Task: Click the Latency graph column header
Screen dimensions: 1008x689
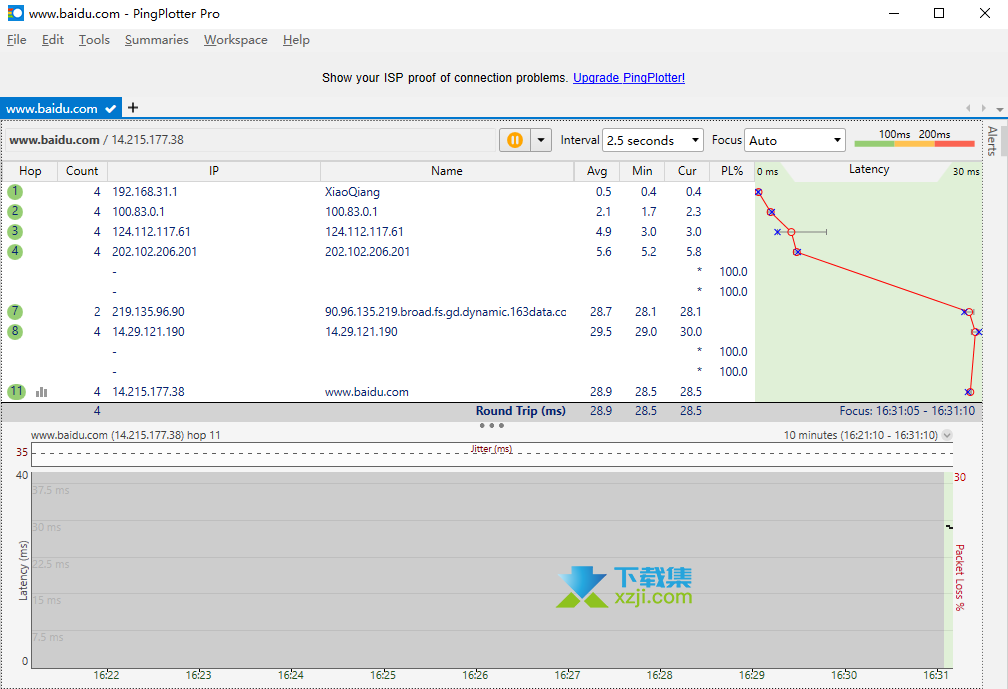Action: click(868, 170)
